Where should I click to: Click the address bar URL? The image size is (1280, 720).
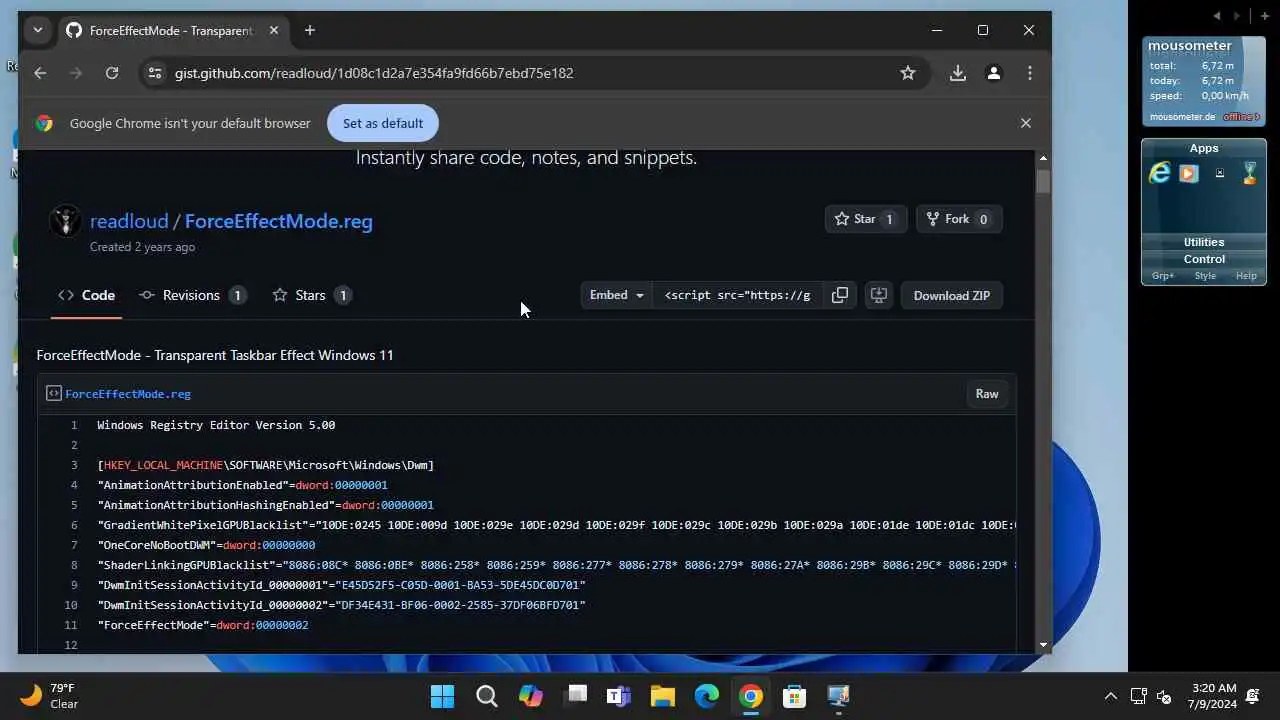pyautogui.click(x=374, y=73)
